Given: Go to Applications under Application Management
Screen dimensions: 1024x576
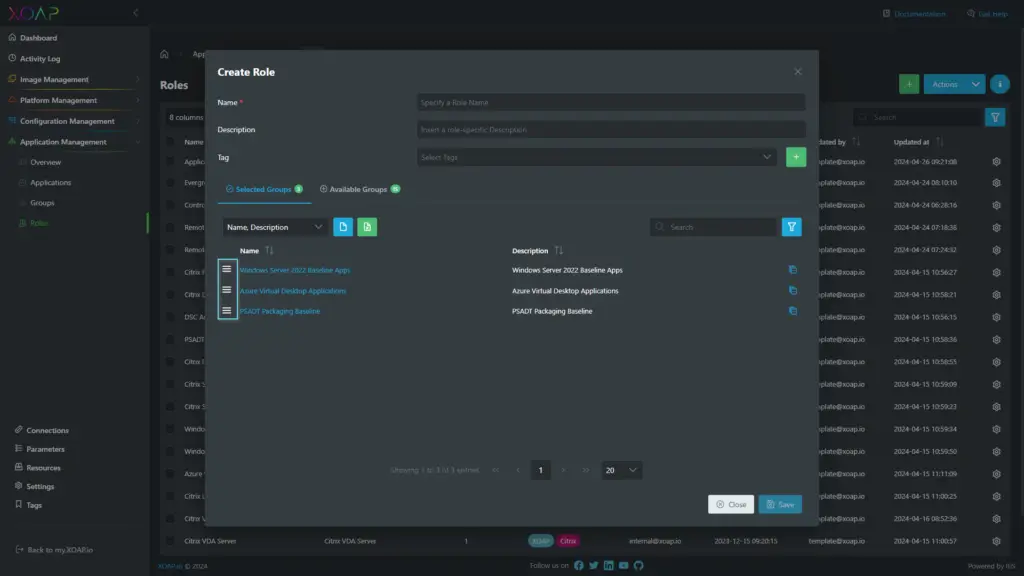Looking at the screenshot, I should 50,183.
